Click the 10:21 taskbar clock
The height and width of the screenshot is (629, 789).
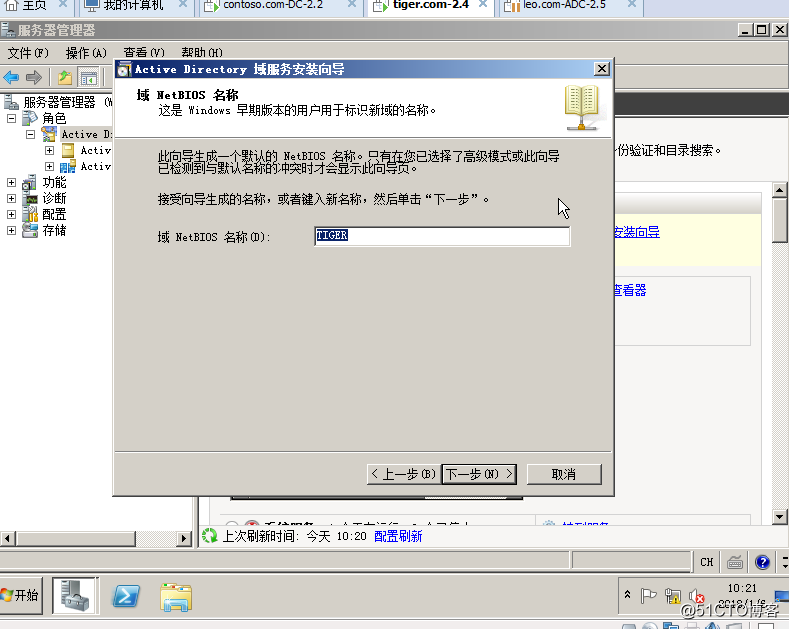coord(742,588)
